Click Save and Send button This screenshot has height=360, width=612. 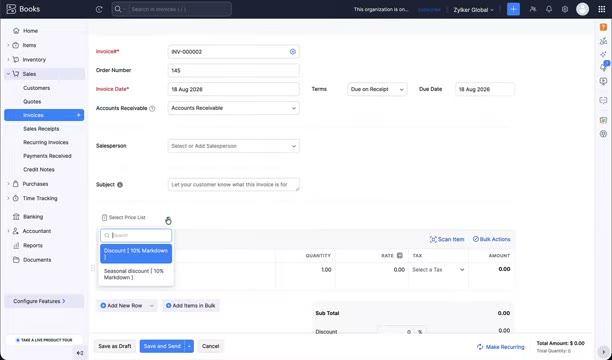point(162,346)
